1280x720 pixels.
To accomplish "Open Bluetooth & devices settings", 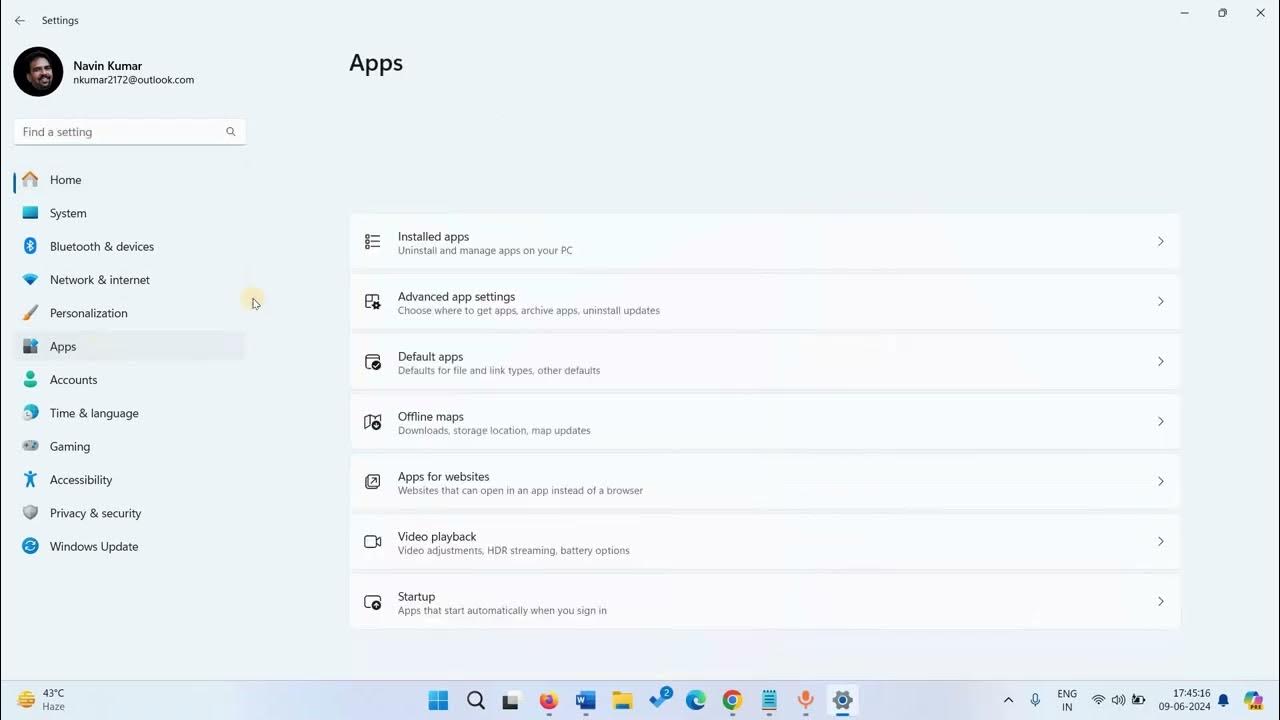I will 101,246.
